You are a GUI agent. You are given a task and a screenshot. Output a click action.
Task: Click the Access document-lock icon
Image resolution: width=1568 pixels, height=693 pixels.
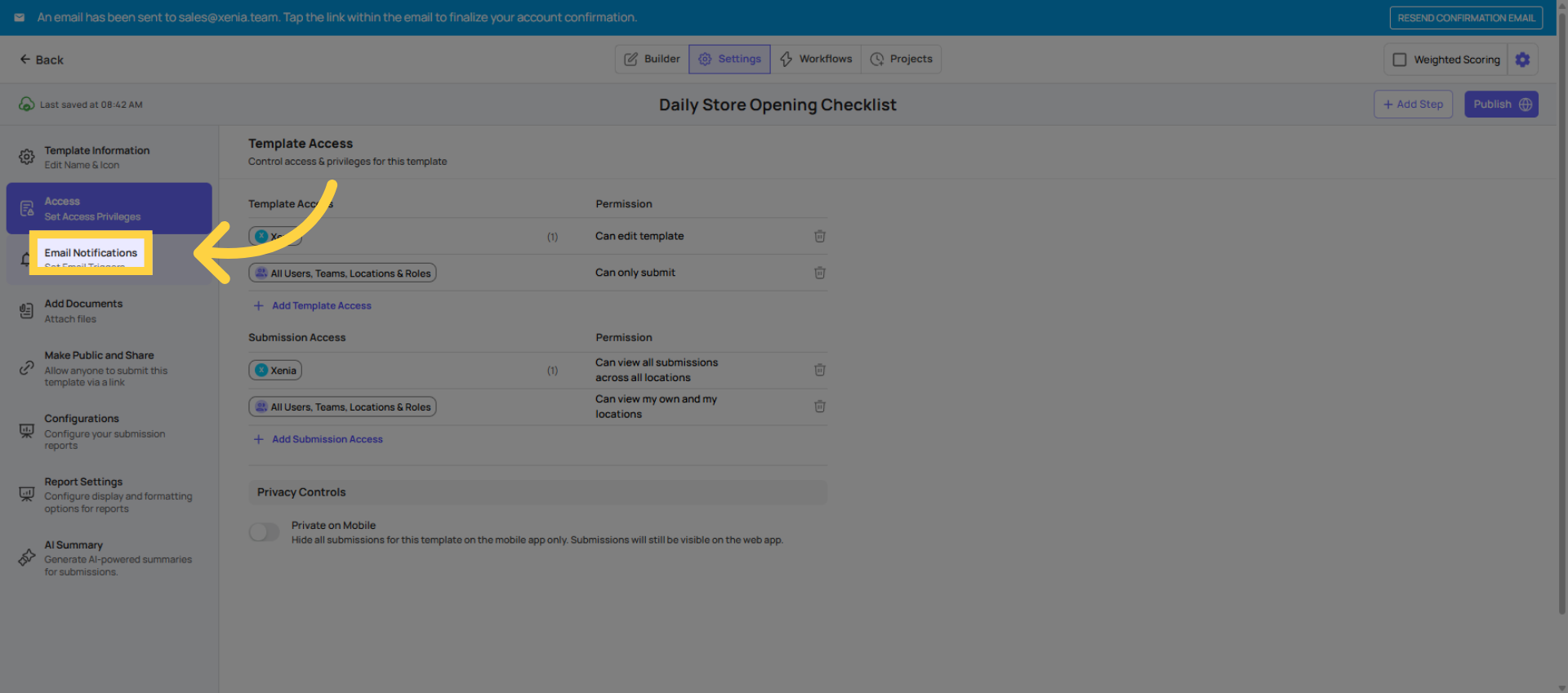tap(27, 209)
